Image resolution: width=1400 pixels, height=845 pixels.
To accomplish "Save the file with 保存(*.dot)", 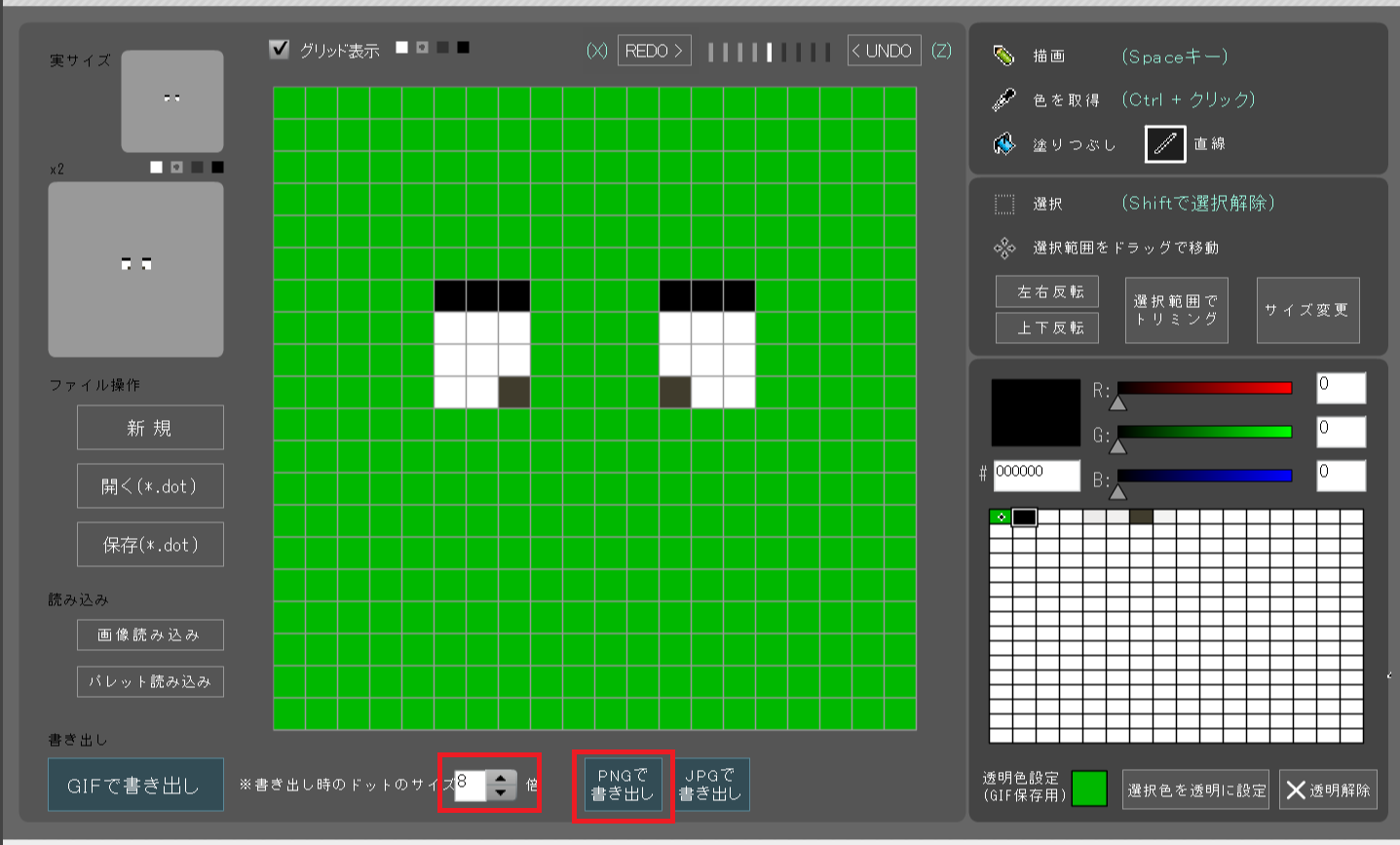I will coord(150,545).
